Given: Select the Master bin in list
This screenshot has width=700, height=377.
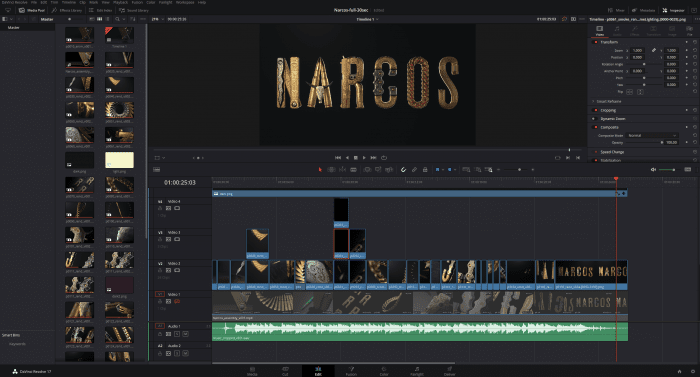Looking at the screenshot, I should tap(13, 28).
